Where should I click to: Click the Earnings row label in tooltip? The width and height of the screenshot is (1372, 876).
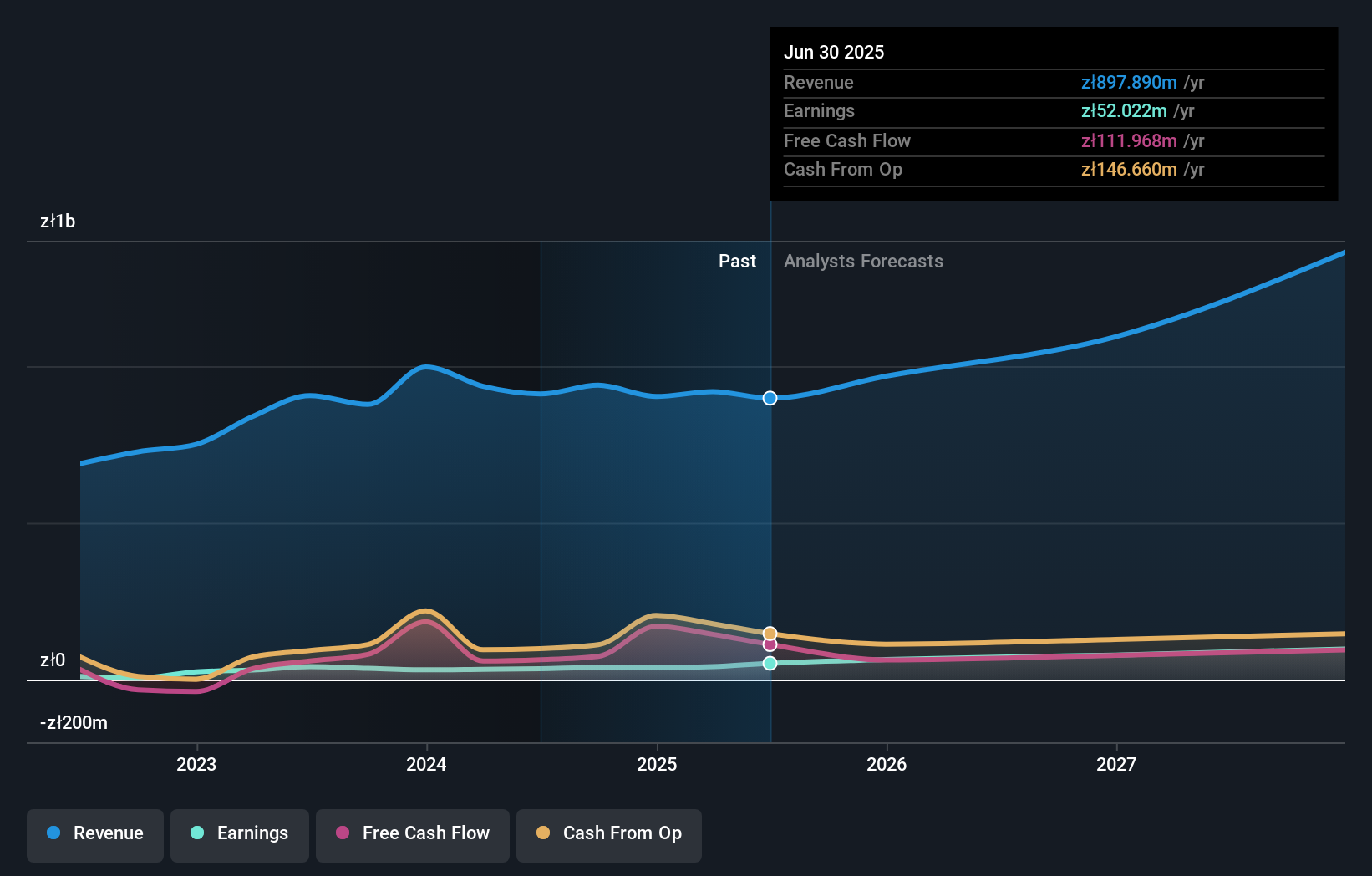click(819, 111)
